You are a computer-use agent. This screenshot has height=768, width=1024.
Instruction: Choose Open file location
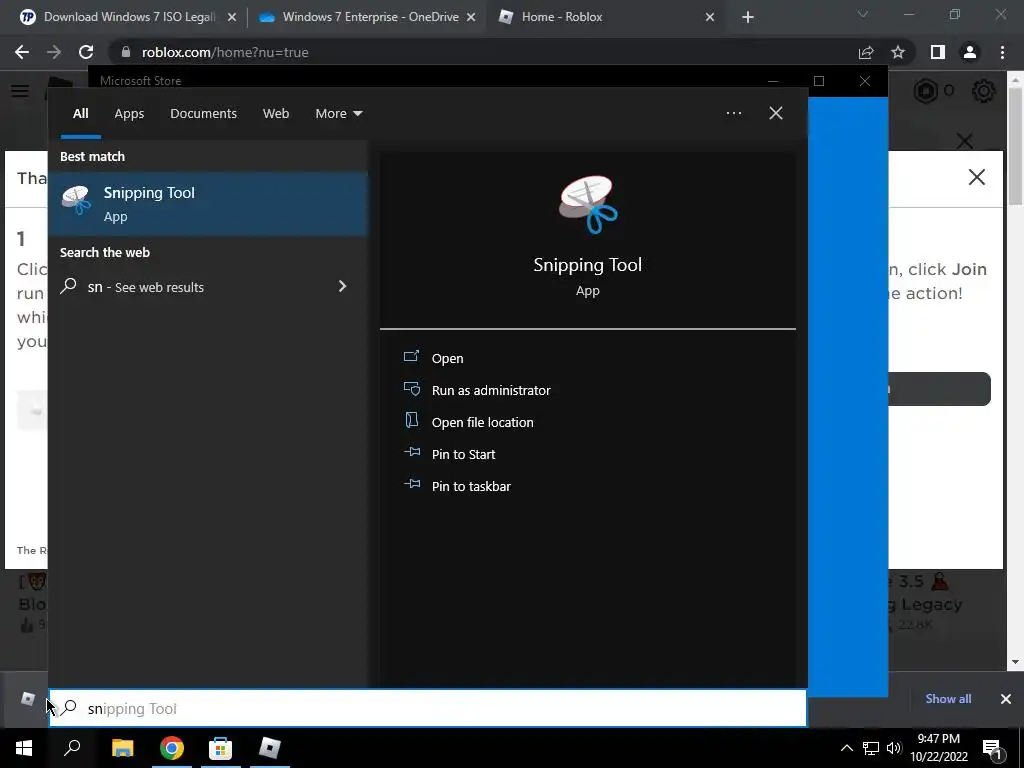pos(483,422)
